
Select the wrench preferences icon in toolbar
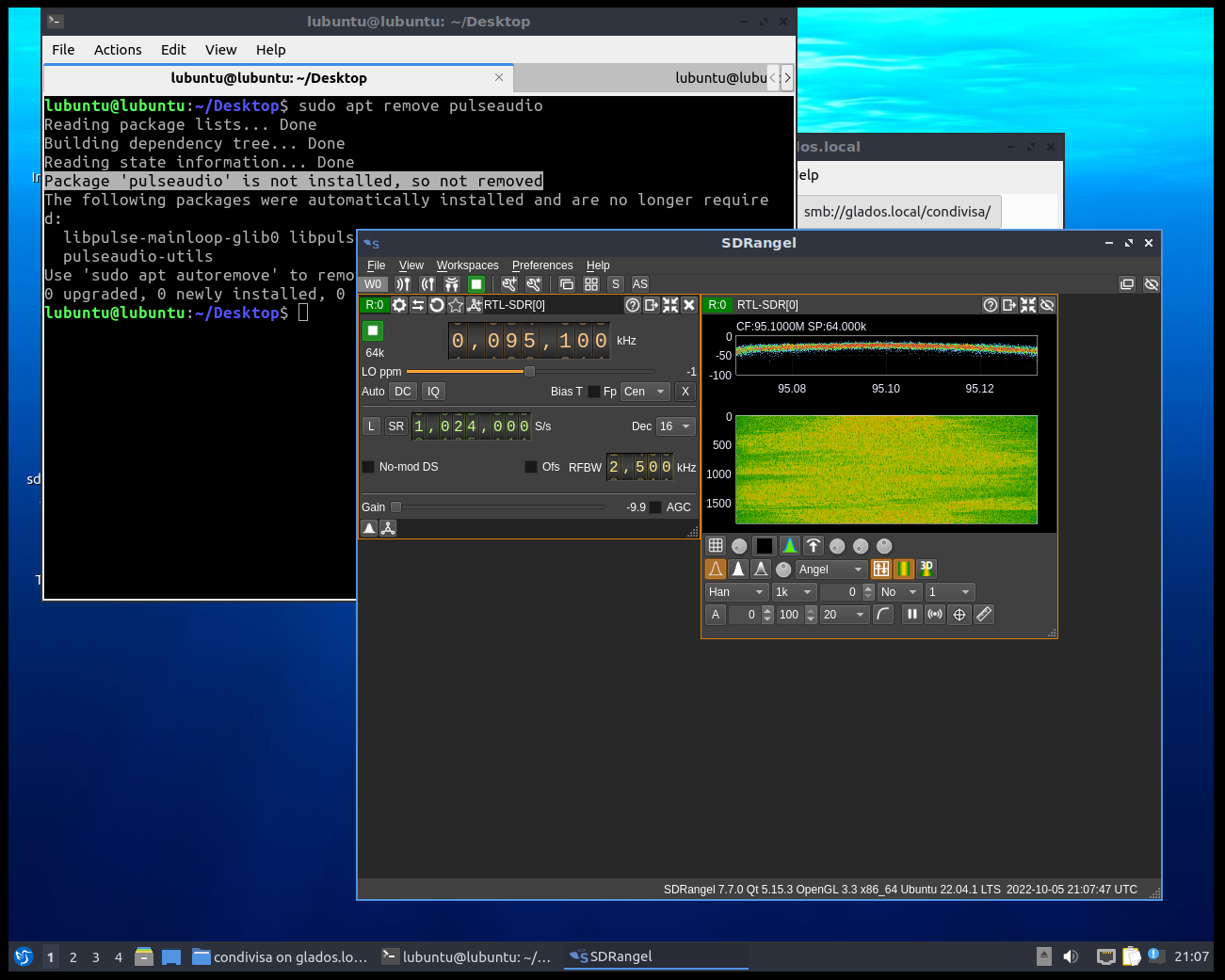coord(508,283)
